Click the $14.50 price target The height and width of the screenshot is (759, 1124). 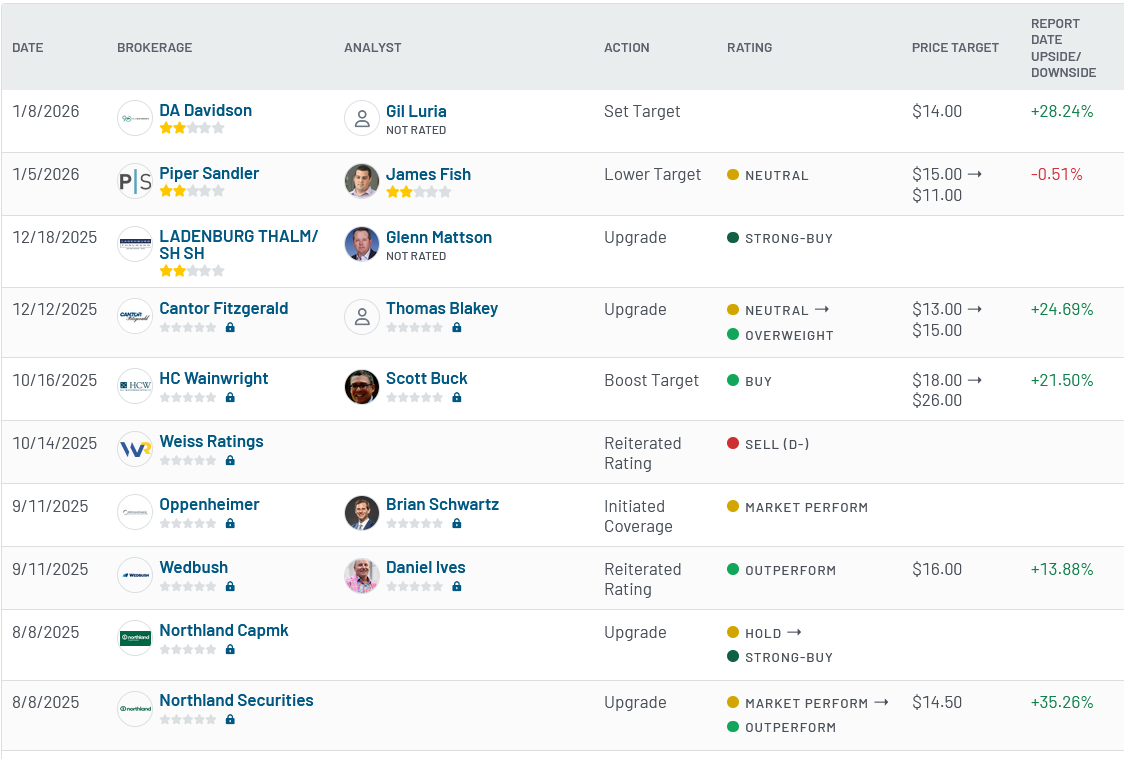pos(937,702)
